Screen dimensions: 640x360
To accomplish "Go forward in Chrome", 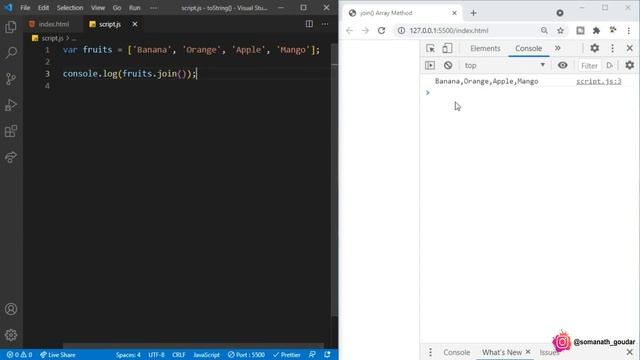I will [x=365, y=31].
